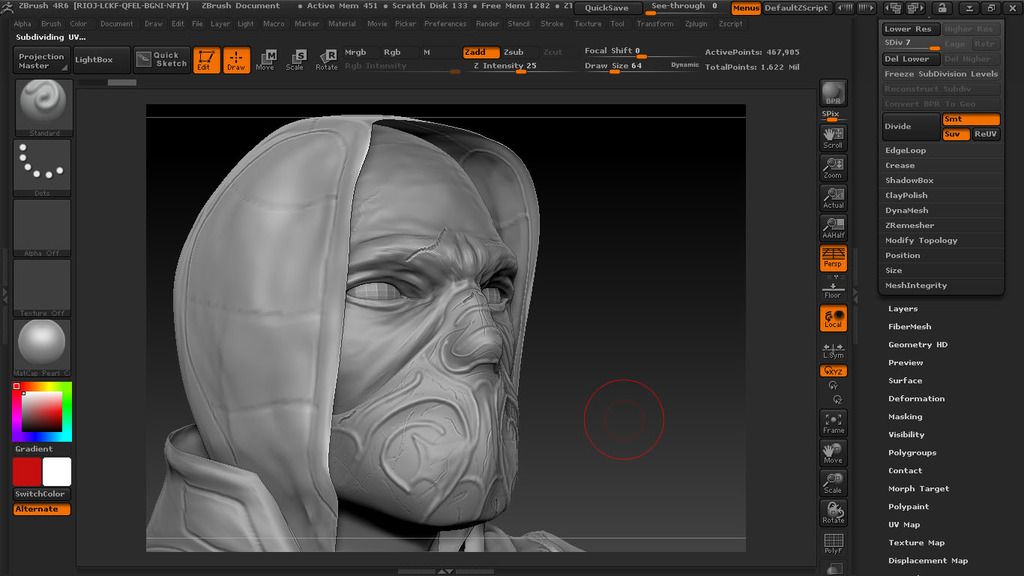This screenshot has height=576, width=1024.
Task: Click the AAHalf view icon
Action: pos(833,228)
